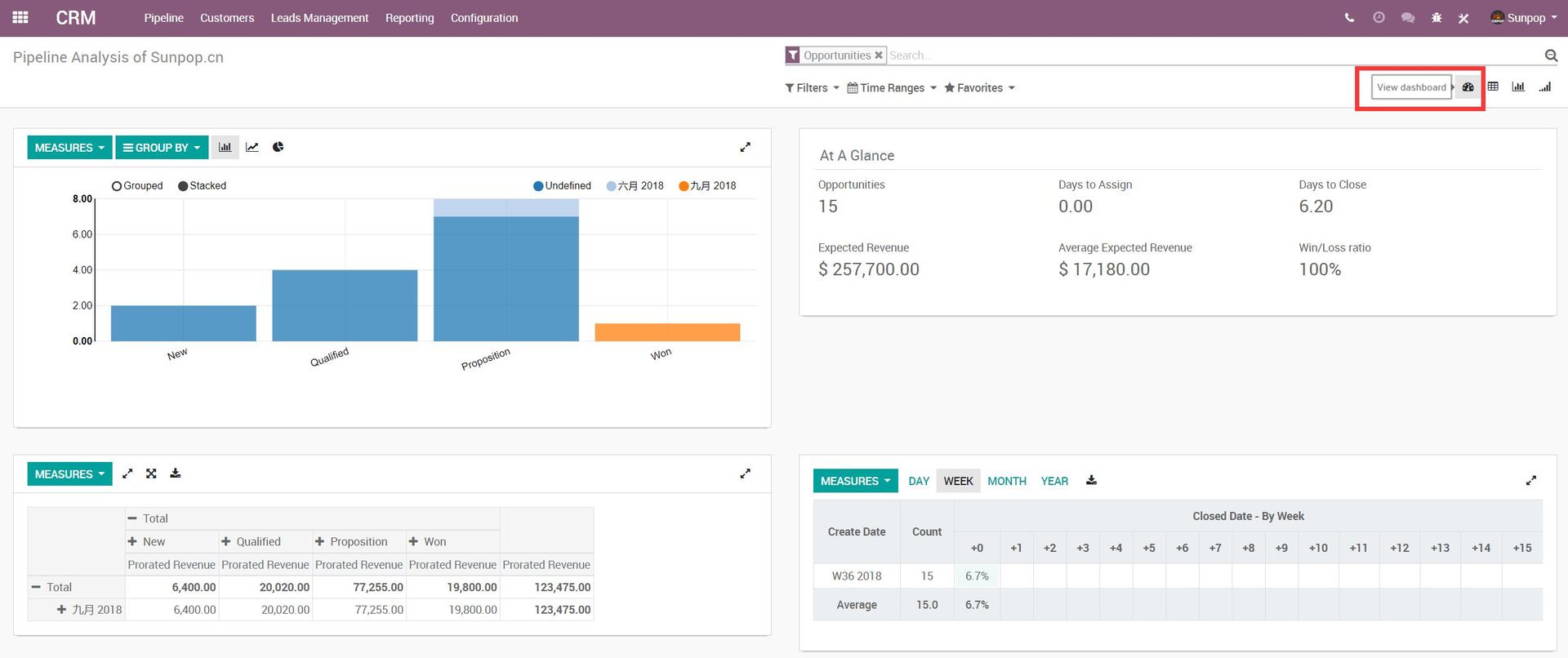This screenshot has height=658, width=1568.
Task: Open the Configuration menu
Action: tap(484, 18)
